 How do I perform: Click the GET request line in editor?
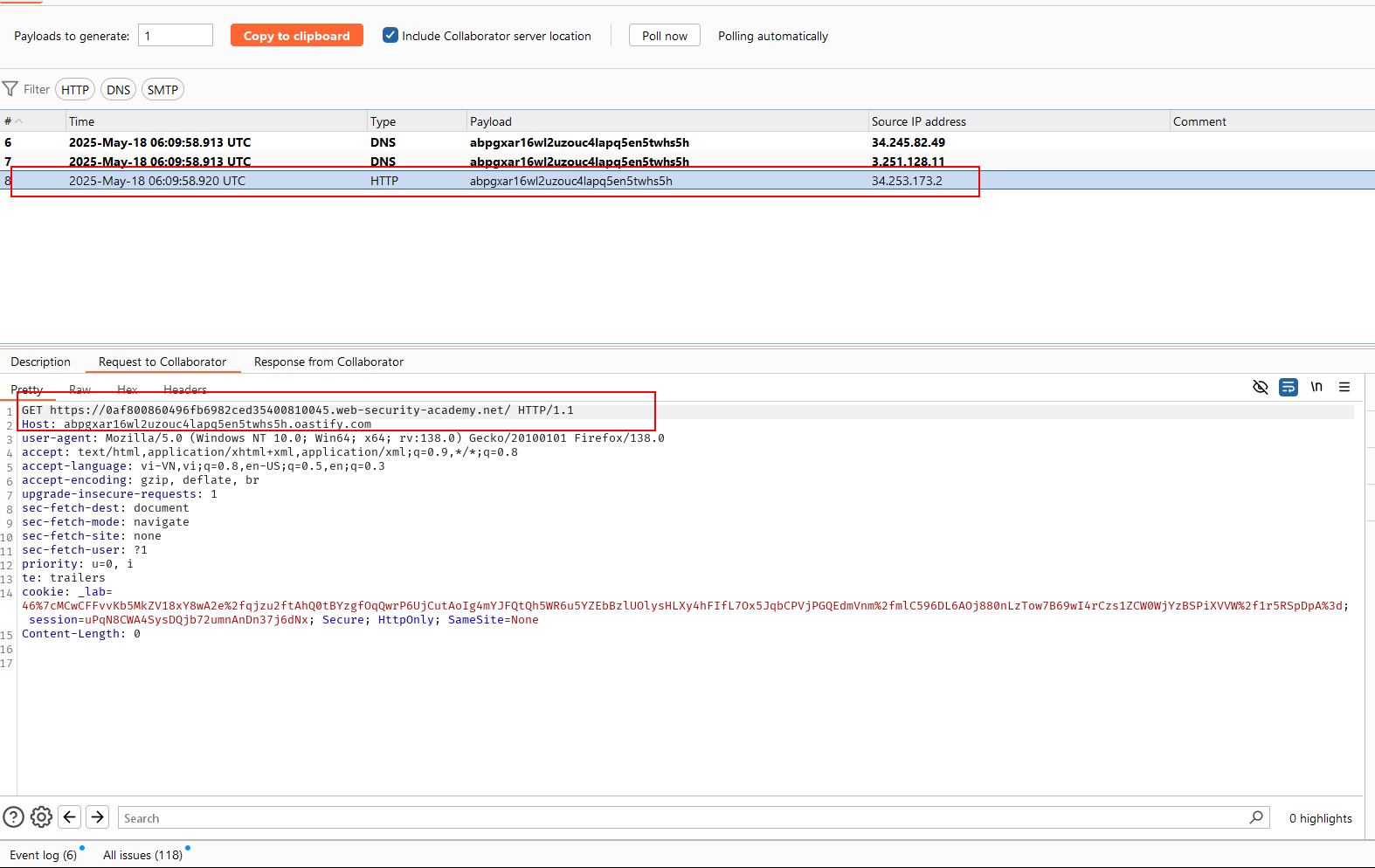(x=298, y=410)
